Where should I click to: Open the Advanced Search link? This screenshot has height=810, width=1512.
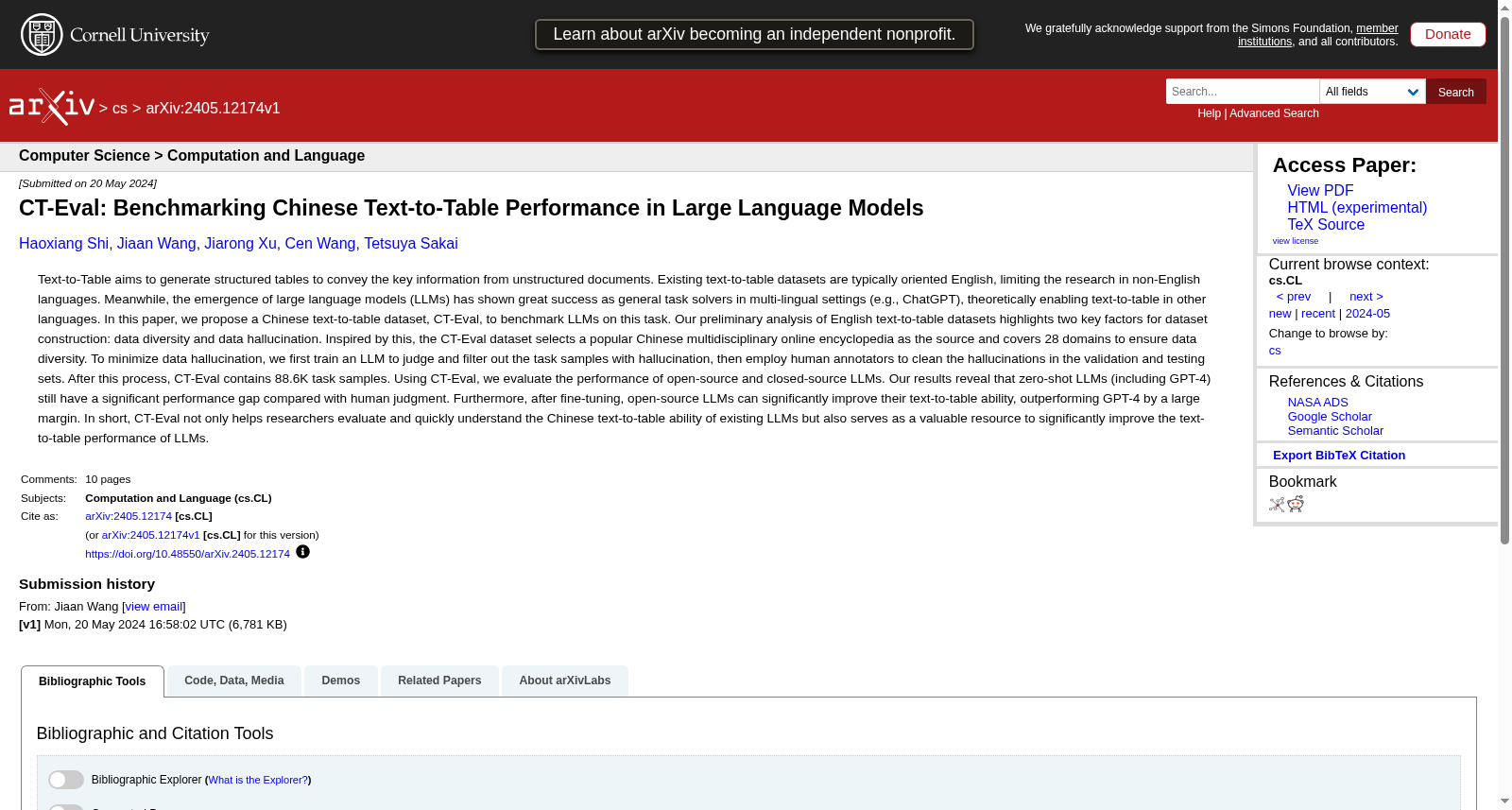[1274, 113]
